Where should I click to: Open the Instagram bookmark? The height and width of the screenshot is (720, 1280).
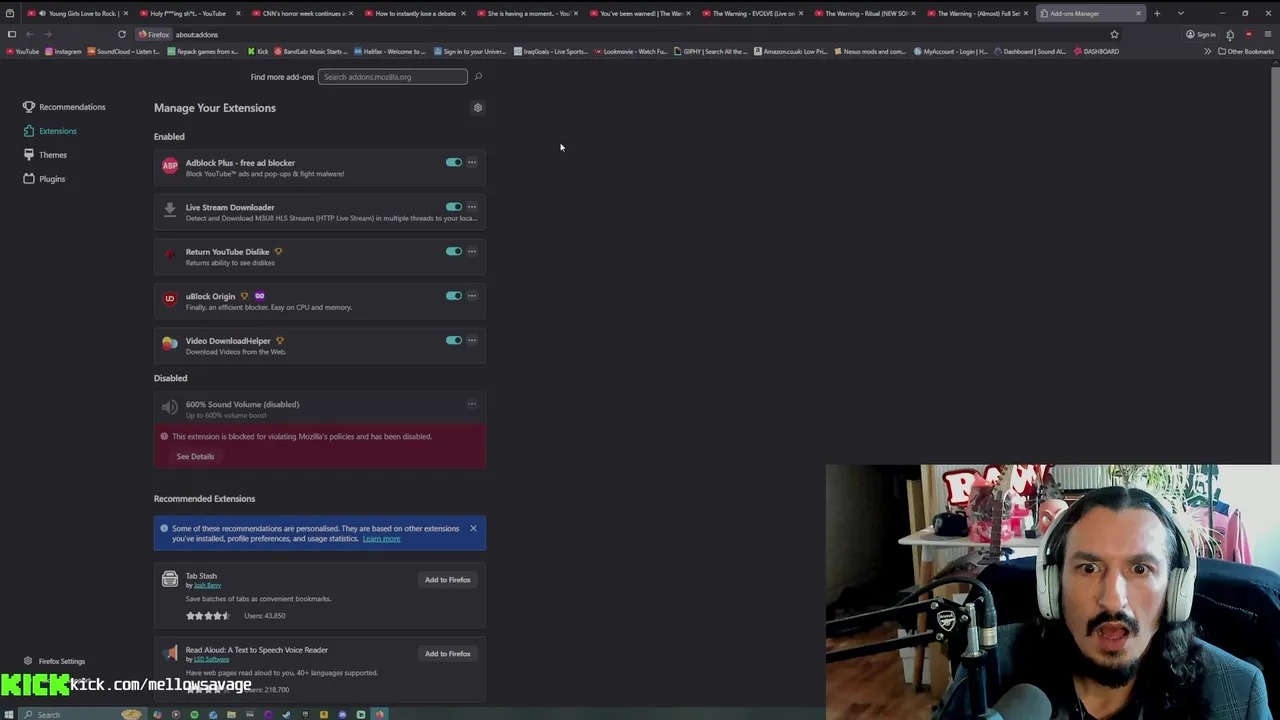pyautogui.click(x=63, y=51)
